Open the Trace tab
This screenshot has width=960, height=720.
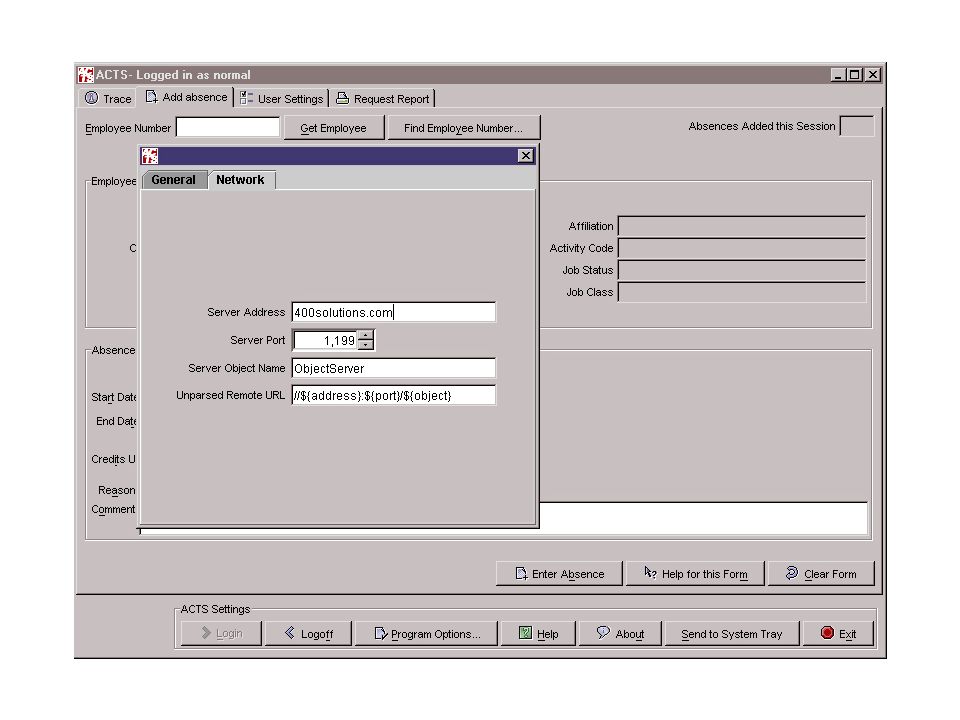(108, 99)
